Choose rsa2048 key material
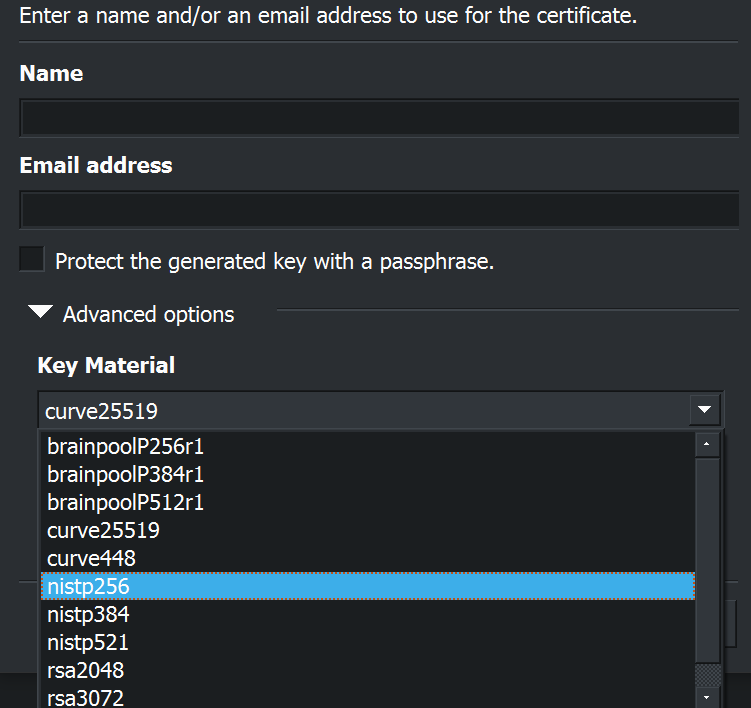 85,670
